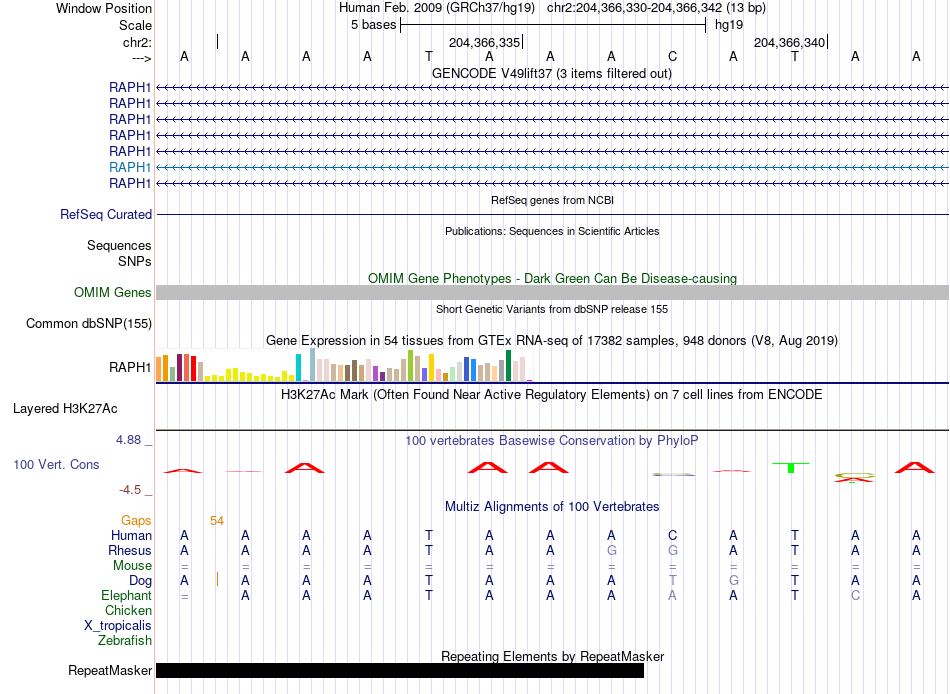
Task: Click the '--->' strand direction arrow label
Action: (142, 58)
